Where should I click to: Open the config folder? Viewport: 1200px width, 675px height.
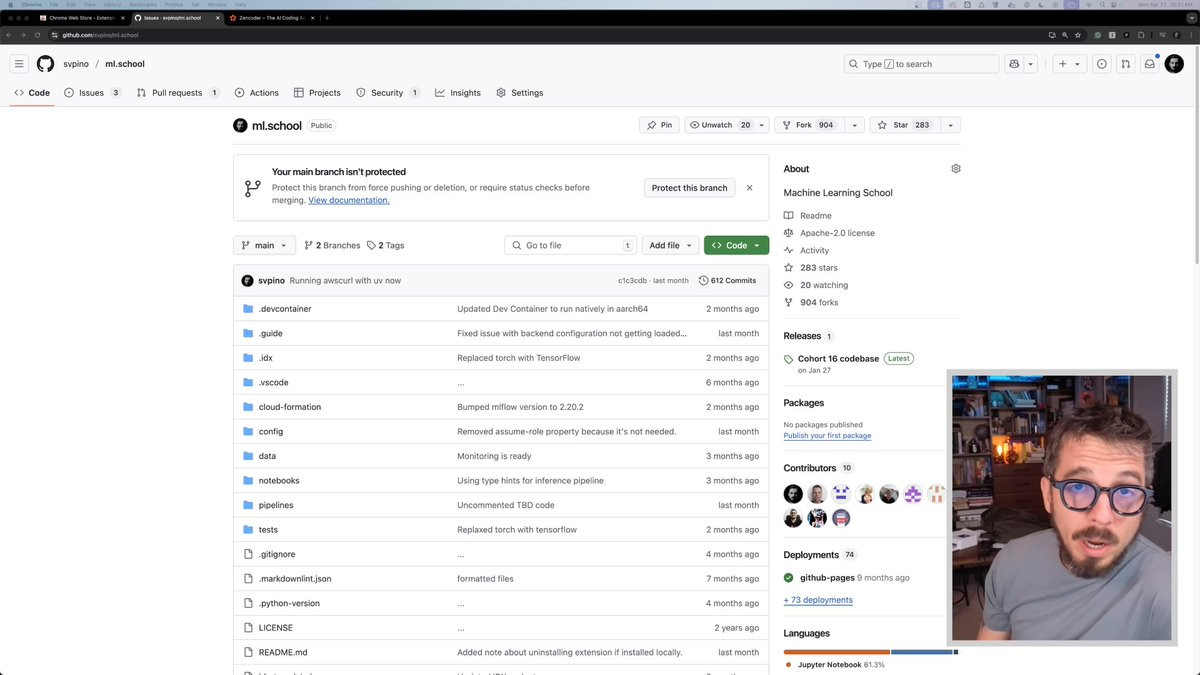pyautogui.click(x=270, y=432)
